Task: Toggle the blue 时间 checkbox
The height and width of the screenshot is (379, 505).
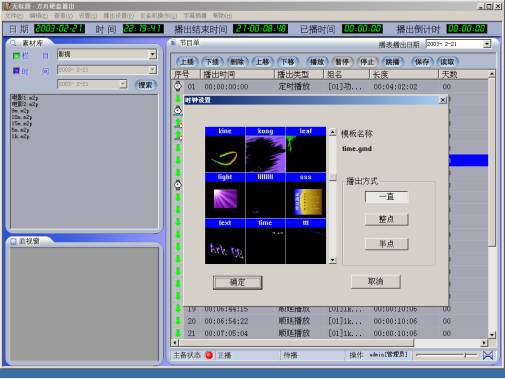Action: [16, 71]
